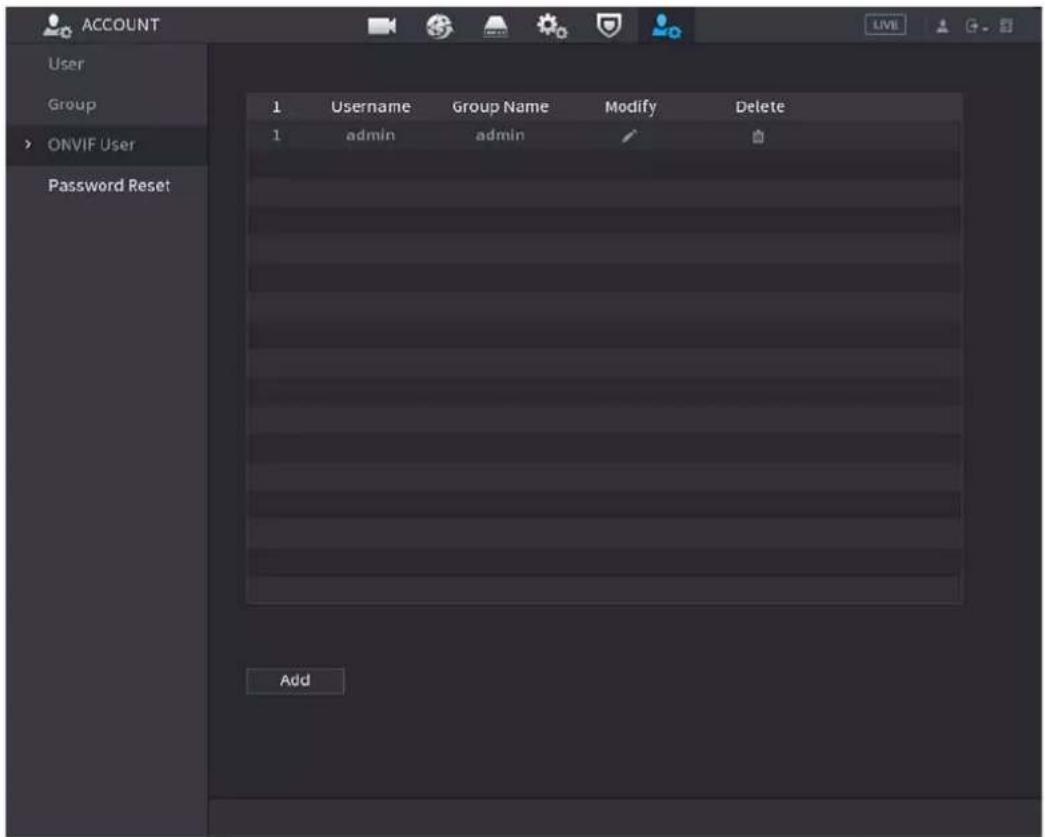Click the pencil icon for admin
The height and width of the screenshot is (837, 1045).
pos(629,136)
